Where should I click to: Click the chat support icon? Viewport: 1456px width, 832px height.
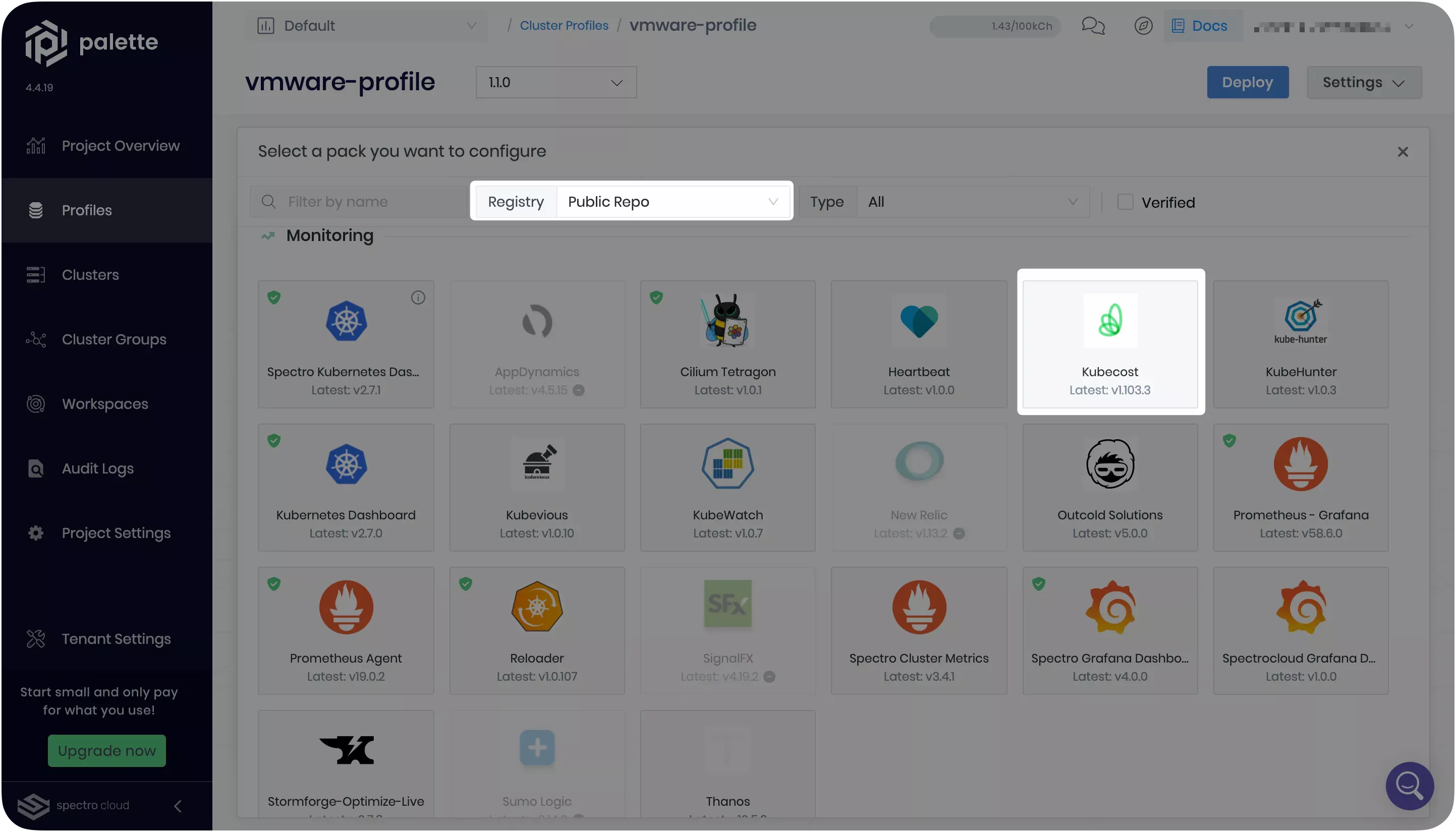click(1093, 25)
